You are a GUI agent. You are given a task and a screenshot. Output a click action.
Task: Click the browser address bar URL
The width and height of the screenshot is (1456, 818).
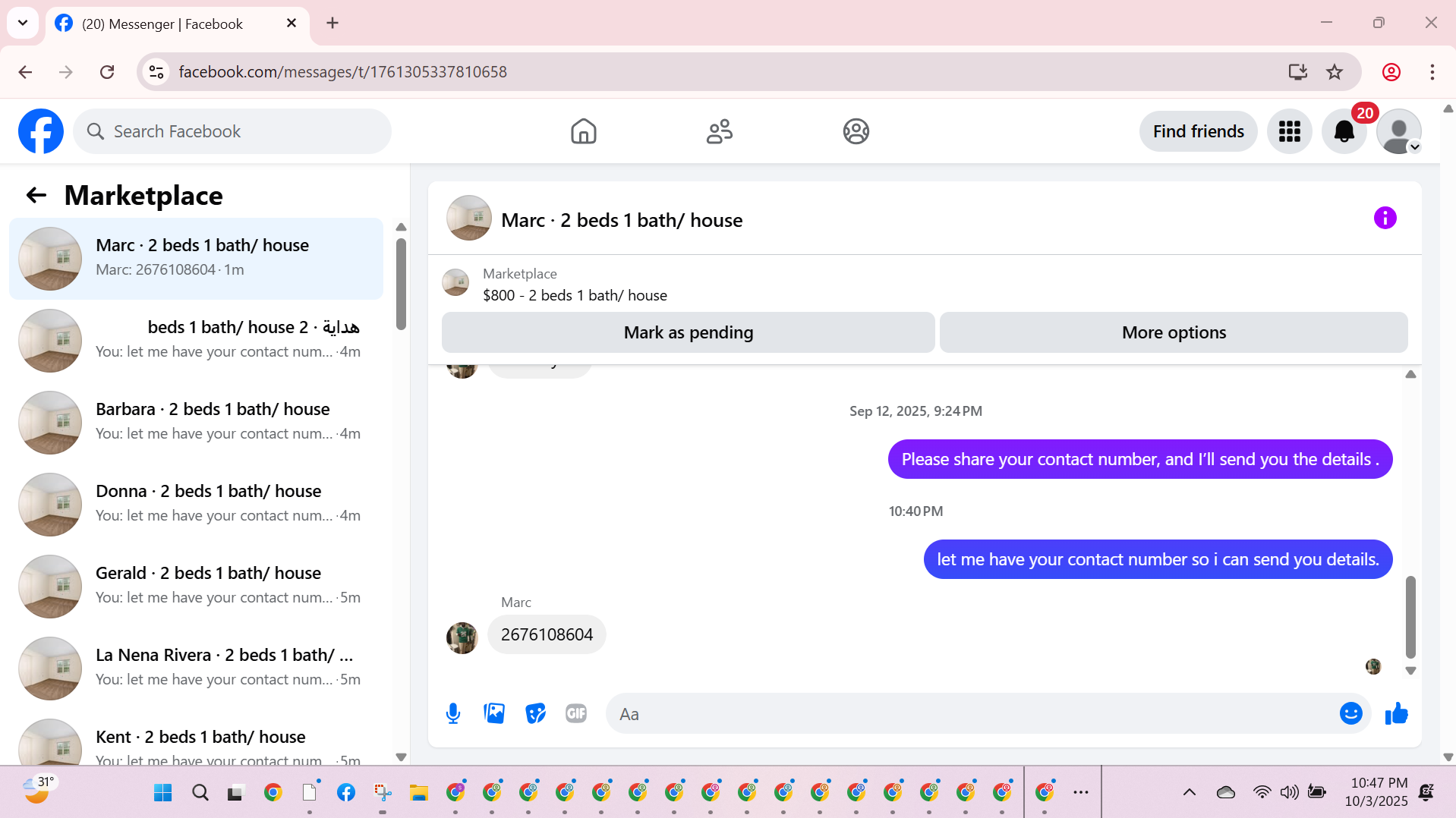click(x=342, y=72)
